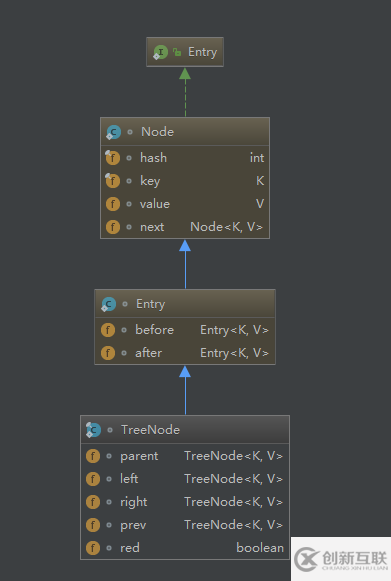This screenshot has height=581, width=391.
Task: Select the boolean type of red
Action: [260, 548]
